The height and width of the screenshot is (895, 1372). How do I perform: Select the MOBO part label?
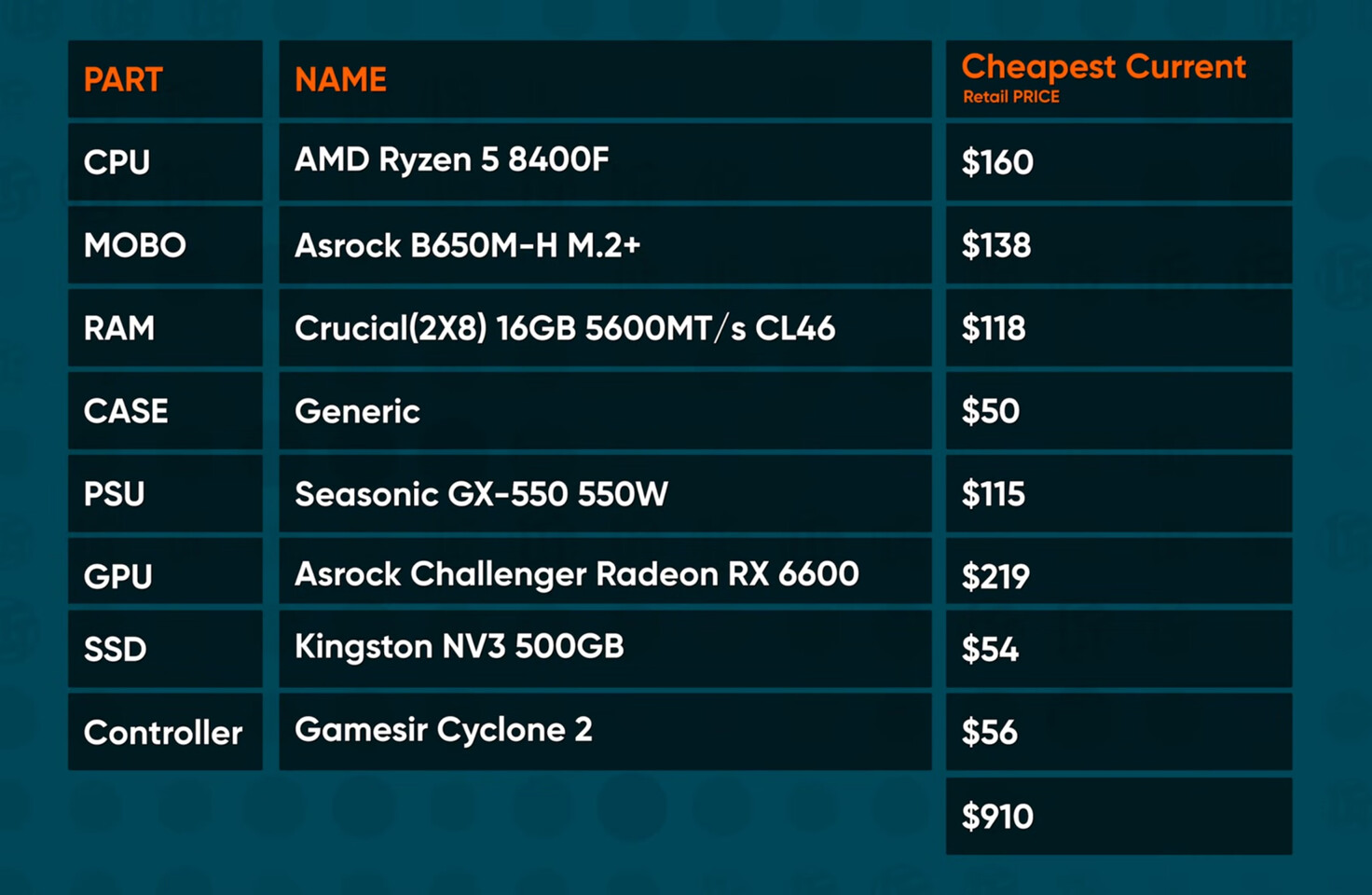pos(135,246)
